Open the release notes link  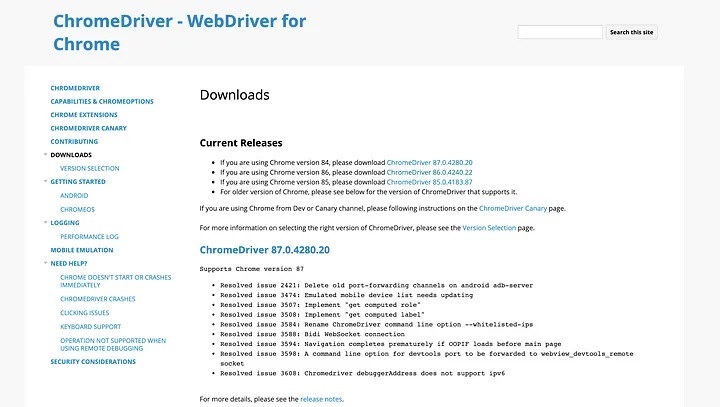(321, 399)
